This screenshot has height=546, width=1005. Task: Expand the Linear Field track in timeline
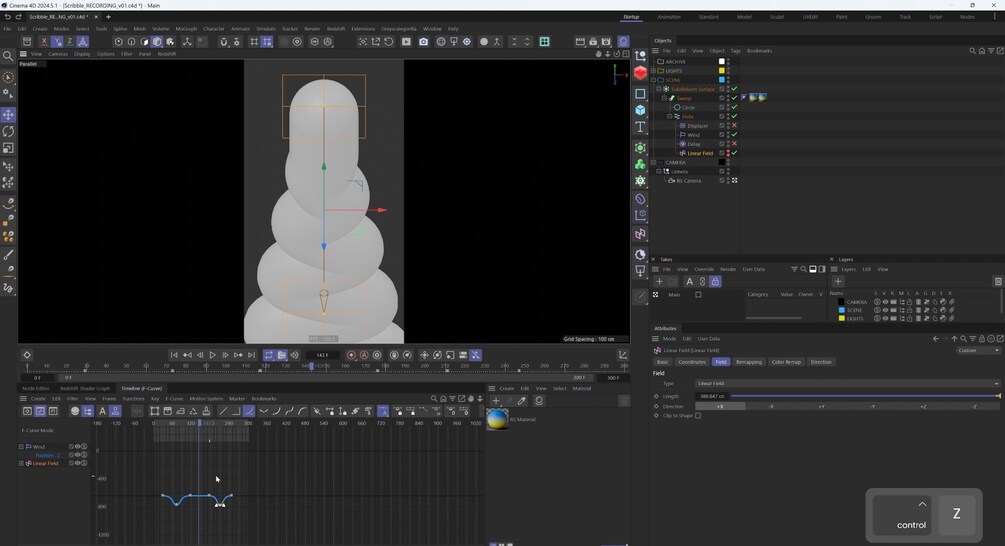point(21,463)
